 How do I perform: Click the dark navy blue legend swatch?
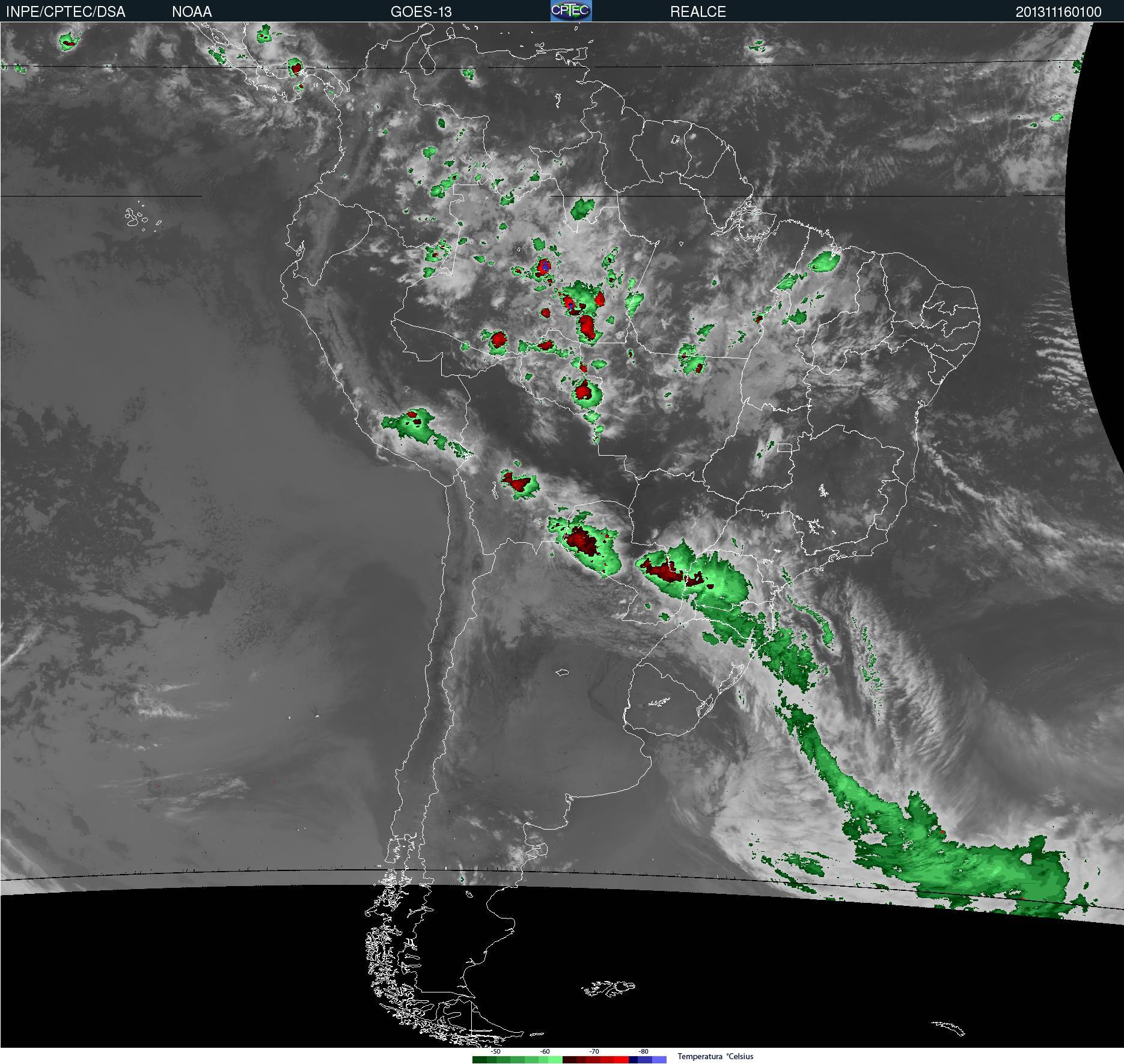(x=634, y=1060)
